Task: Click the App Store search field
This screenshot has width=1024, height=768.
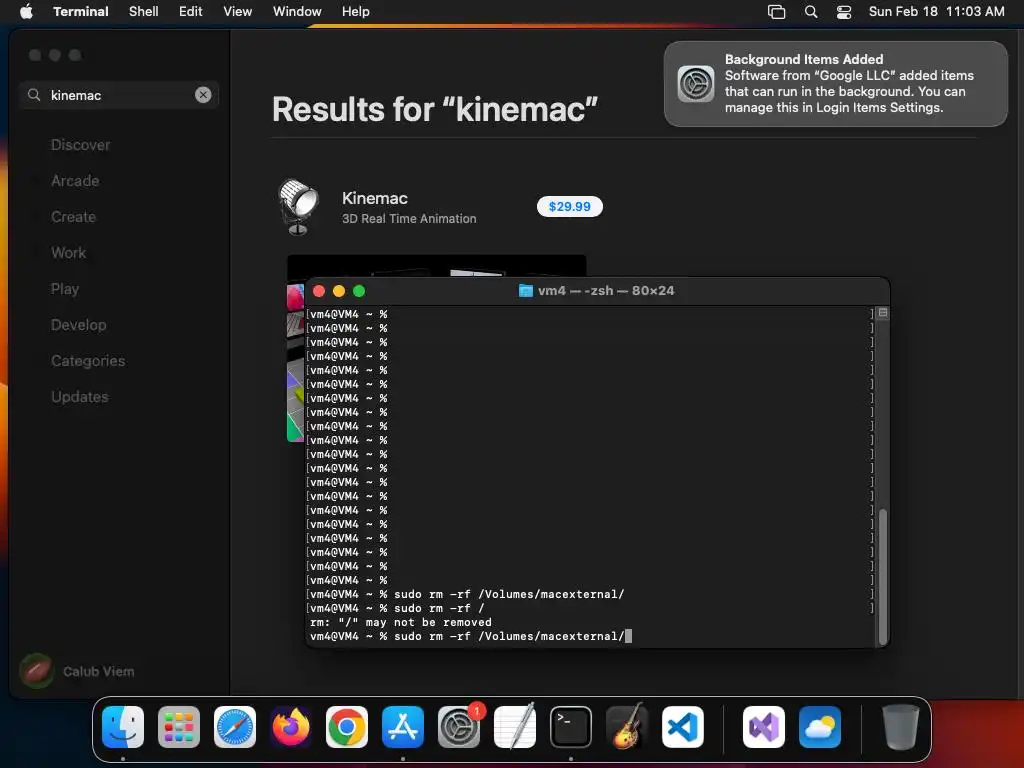Action: 119,95
